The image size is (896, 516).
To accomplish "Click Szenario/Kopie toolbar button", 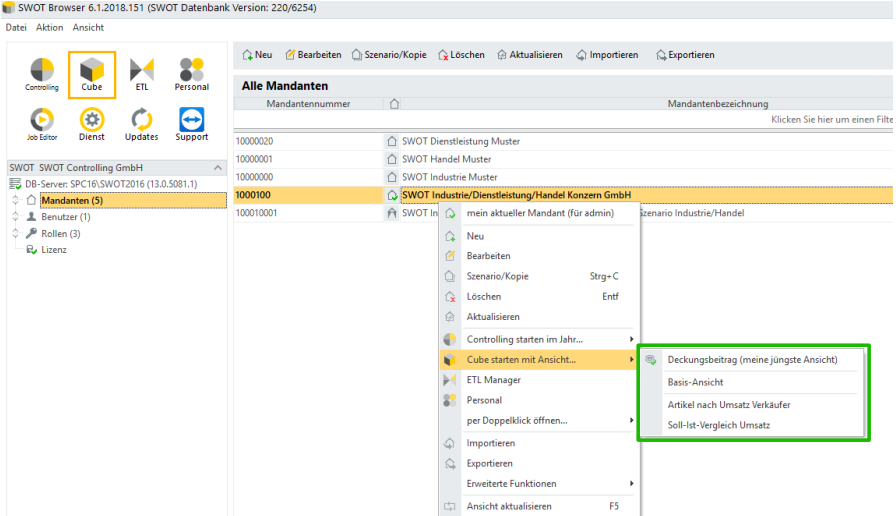I will [389, 55].
